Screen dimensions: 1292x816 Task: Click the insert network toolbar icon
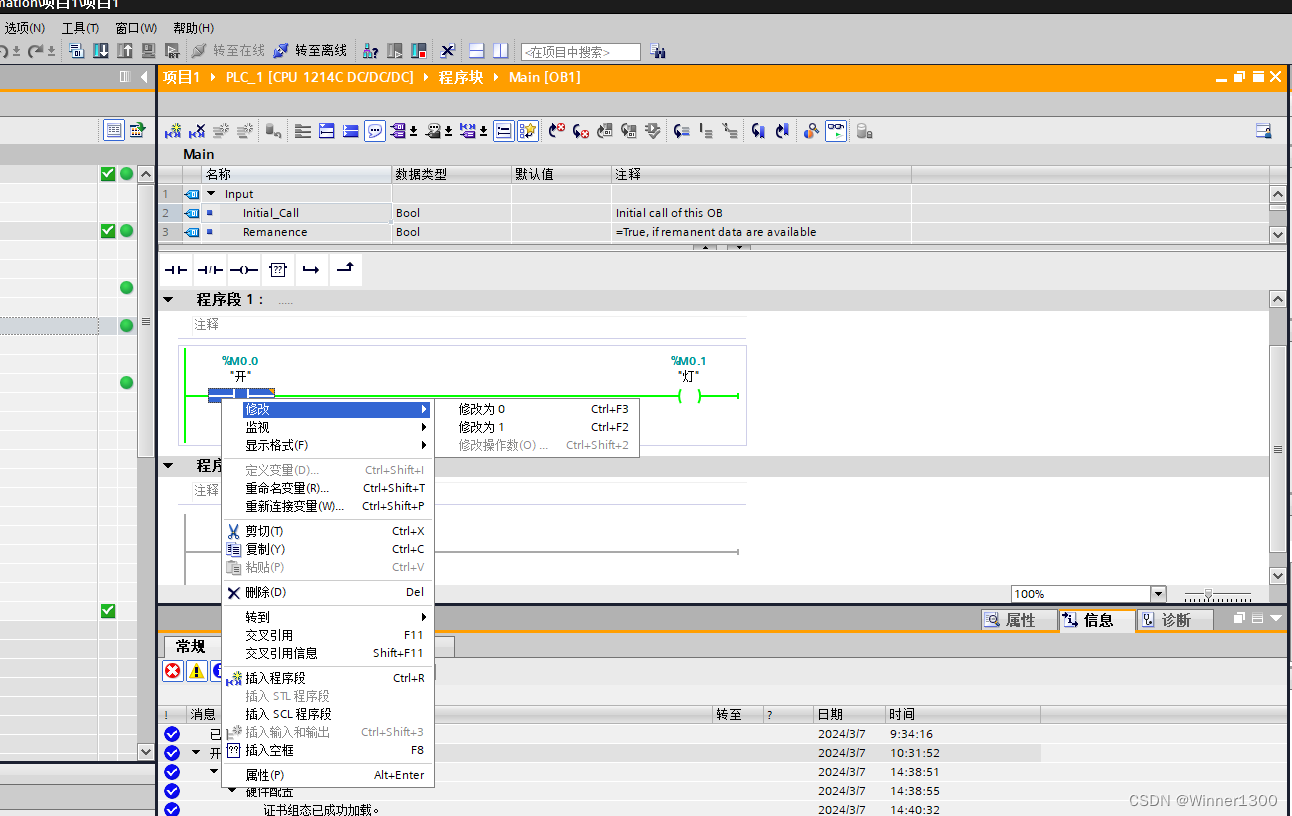tap(173, 131)
